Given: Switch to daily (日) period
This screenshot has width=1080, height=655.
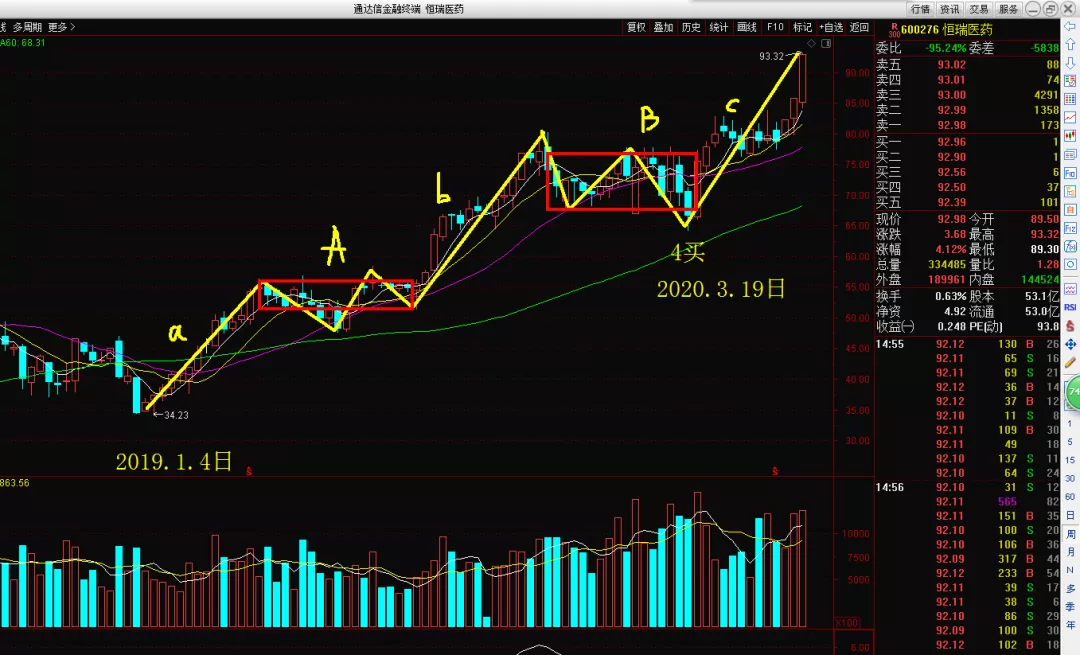Looking at the screenshot, I should [x=1070, y=515].
